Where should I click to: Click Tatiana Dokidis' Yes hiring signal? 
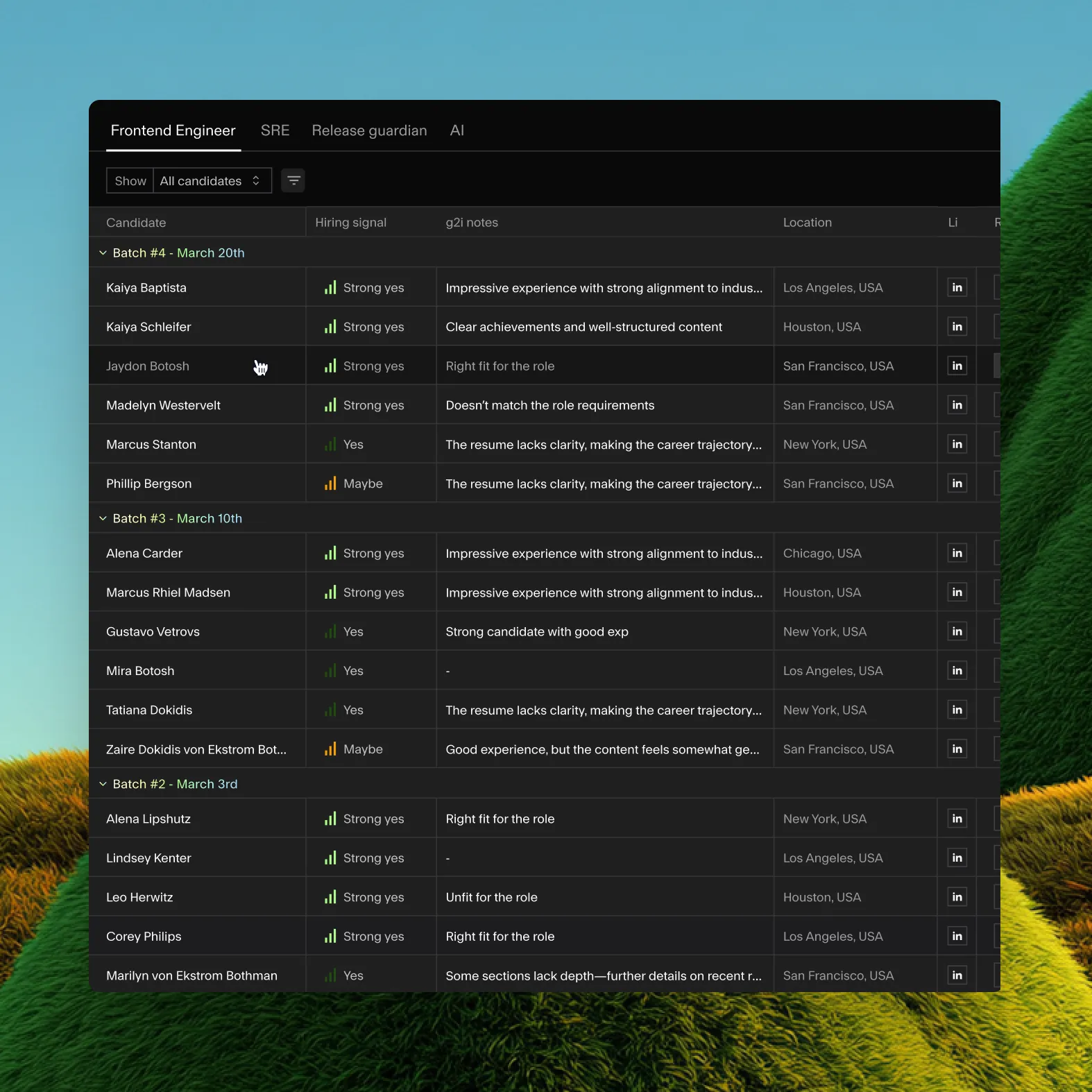click(344, 710)
